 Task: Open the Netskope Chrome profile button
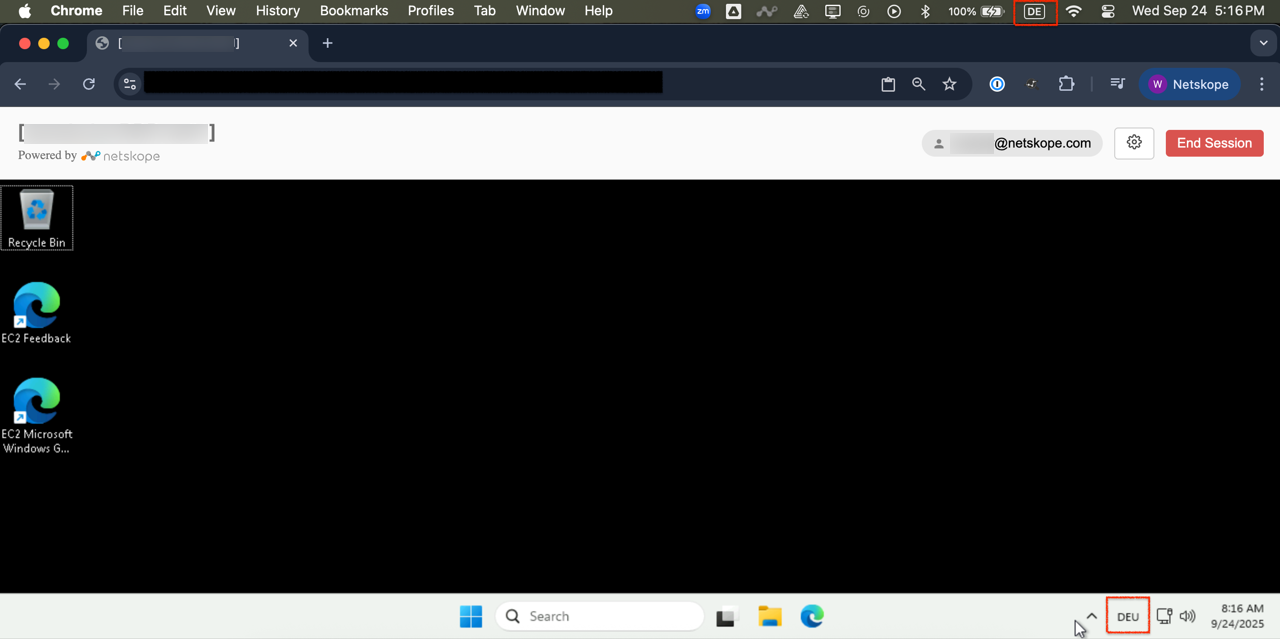tap(1190, 84)
